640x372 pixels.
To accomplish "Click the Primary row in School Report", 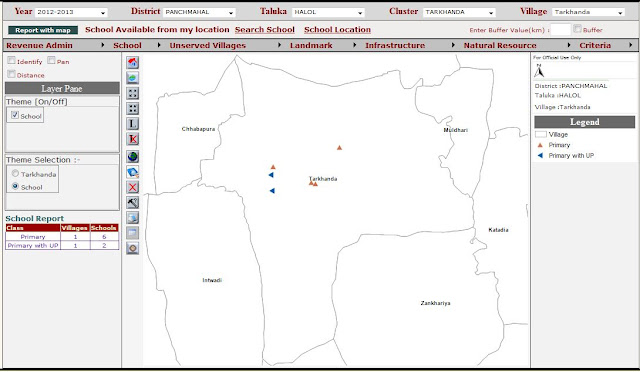I will coord(62,236).
